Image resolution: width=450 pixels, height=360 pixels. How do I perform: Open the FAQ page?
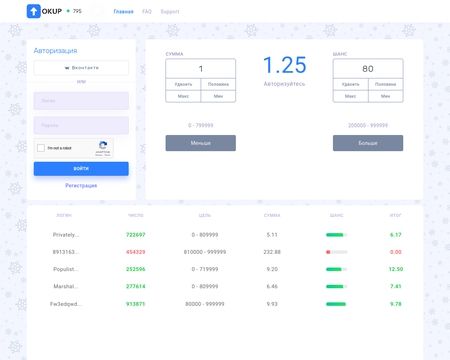coord(147,12)
